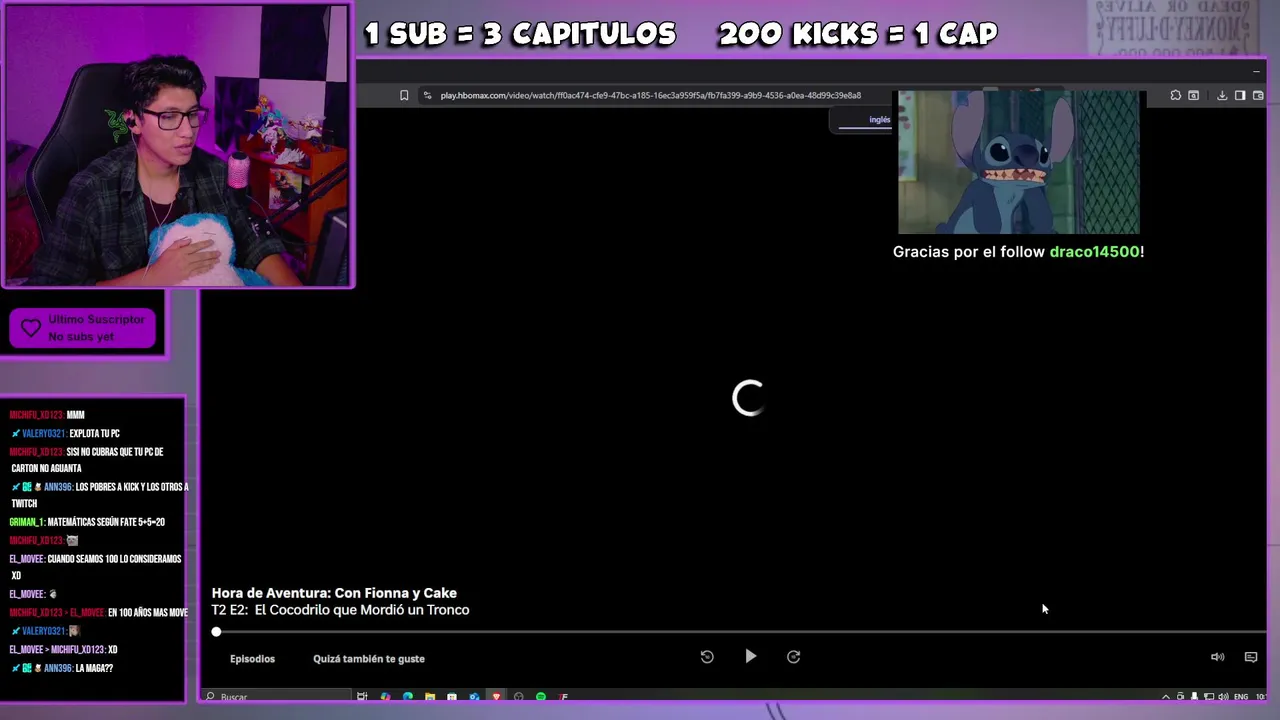The width and height of the screenshot is (1280, 720).
Task: Toggle the browser sidebar panel icon
Action: [x=1240, y=95]
